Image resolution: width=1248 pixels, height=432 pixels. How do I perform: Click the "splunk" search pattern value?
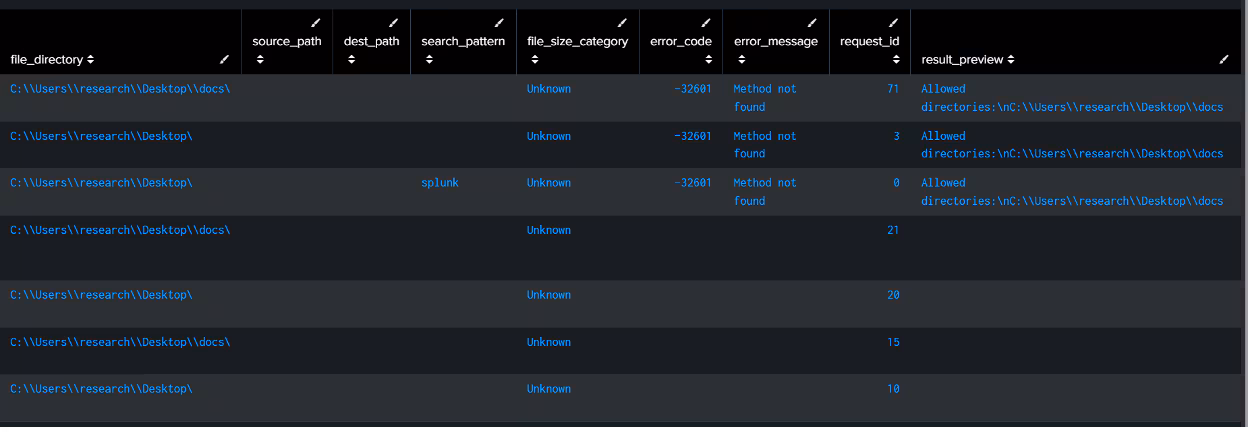(440, 183)
